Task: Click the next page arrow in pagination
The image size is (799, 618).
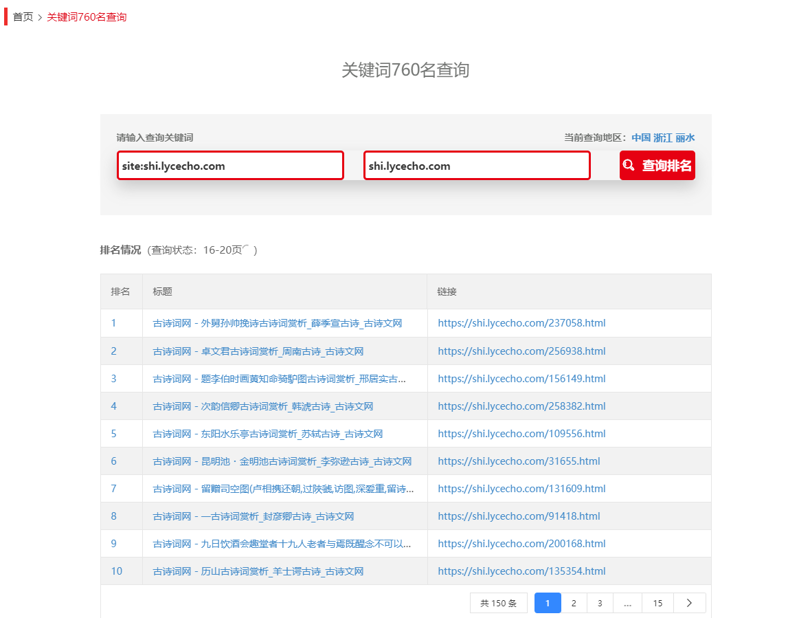Action: tap(689, 603)
